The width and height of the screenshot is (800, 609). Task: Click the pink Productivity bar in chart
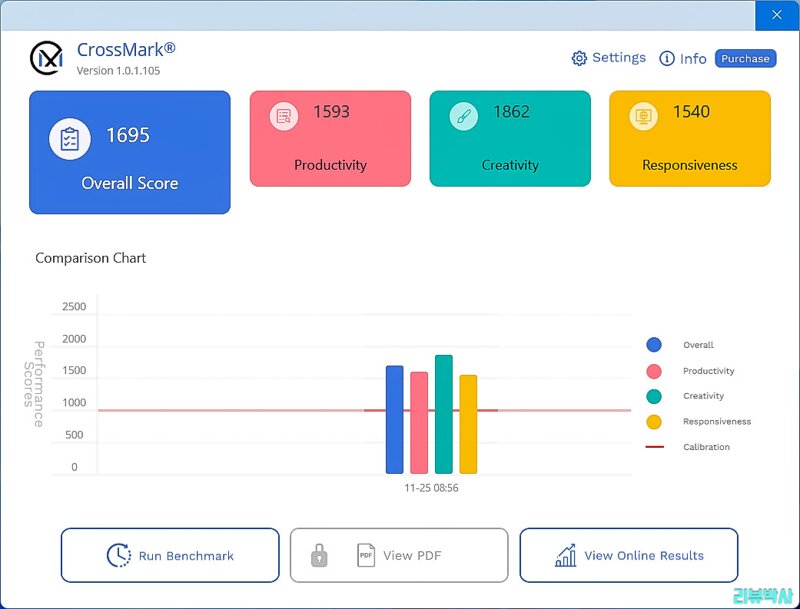pyautogui.click(x=419, y=423)
